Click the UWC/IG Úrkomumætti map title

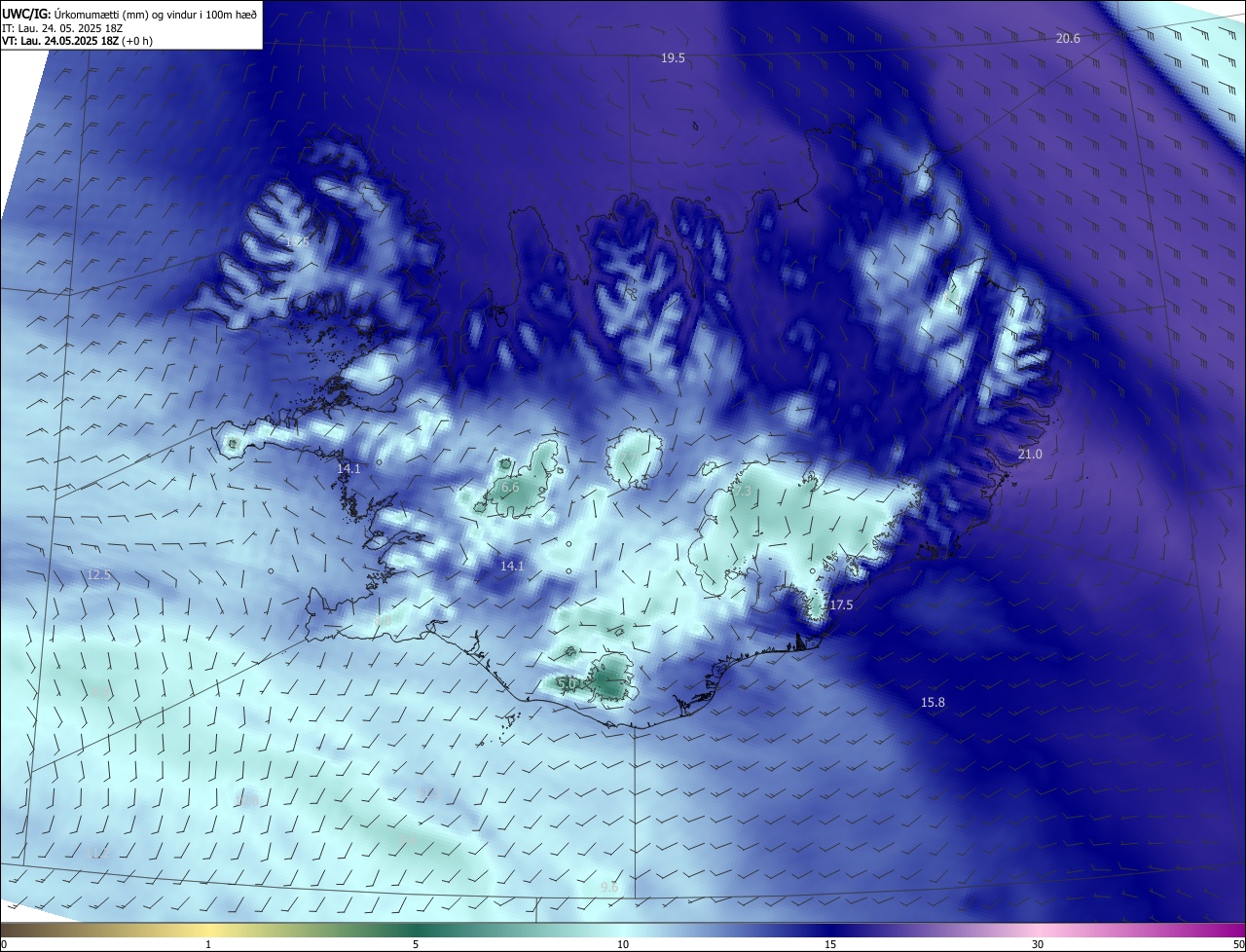[x=129, y=14]
